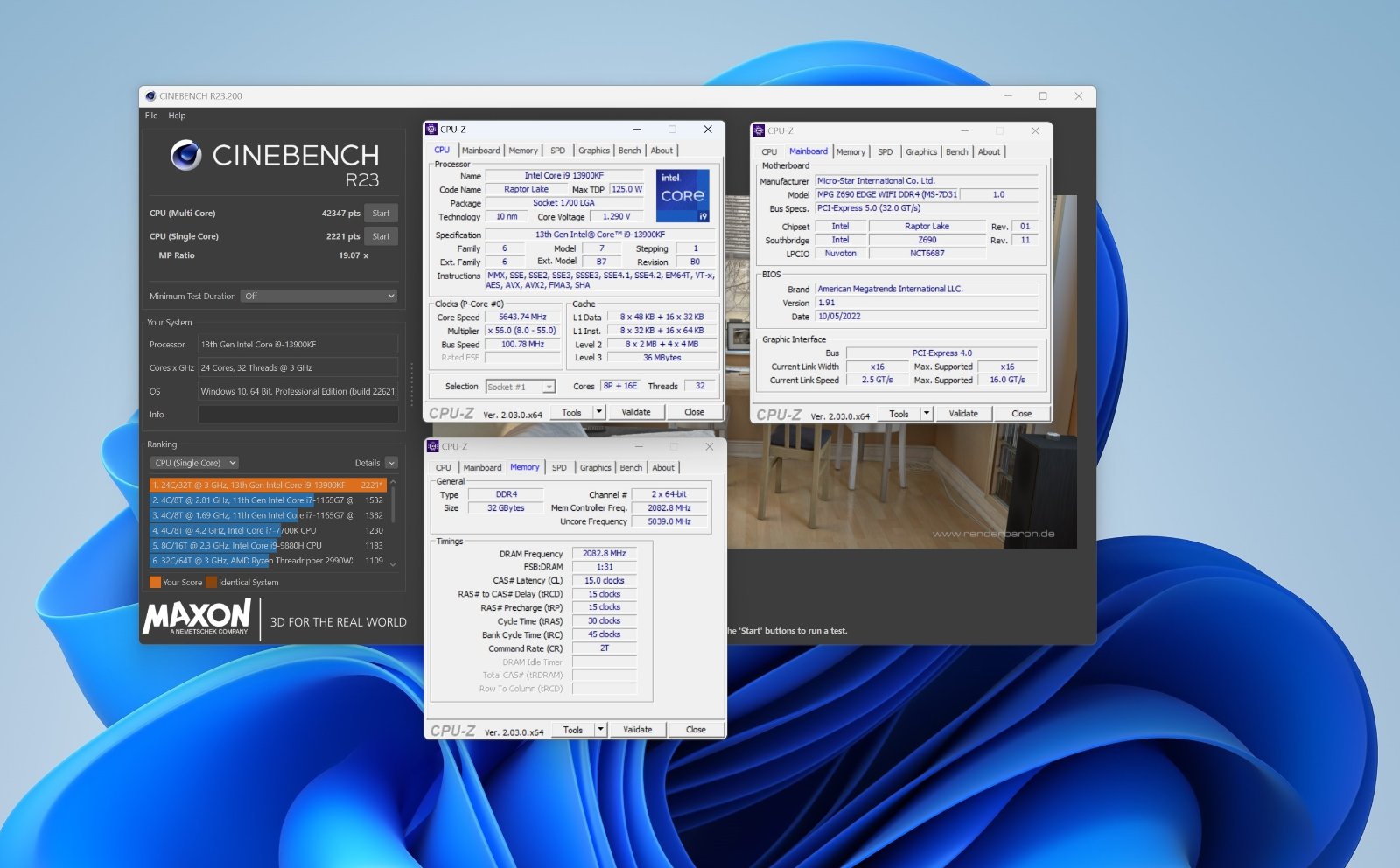Viewport: 1400px width, 868px height.
Task: Click the Identical System brown legend swatch
Action: coord(211,583)
